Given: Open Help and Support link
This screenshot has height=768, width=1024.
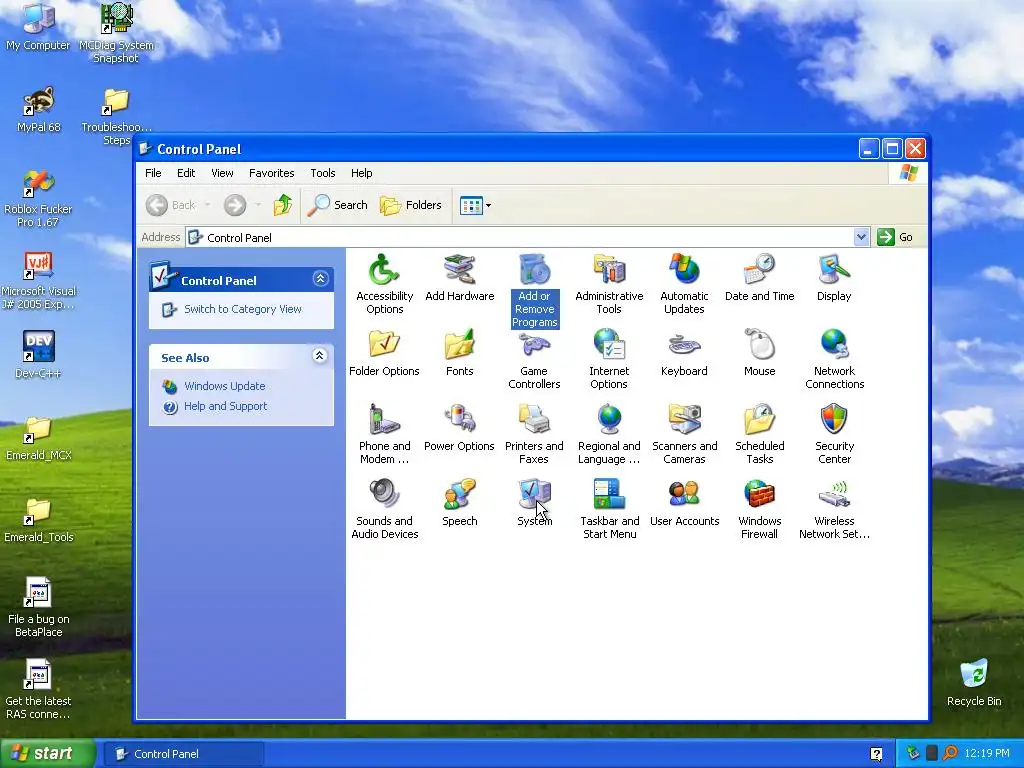Looking at the screenshot, I should point(225,406).
